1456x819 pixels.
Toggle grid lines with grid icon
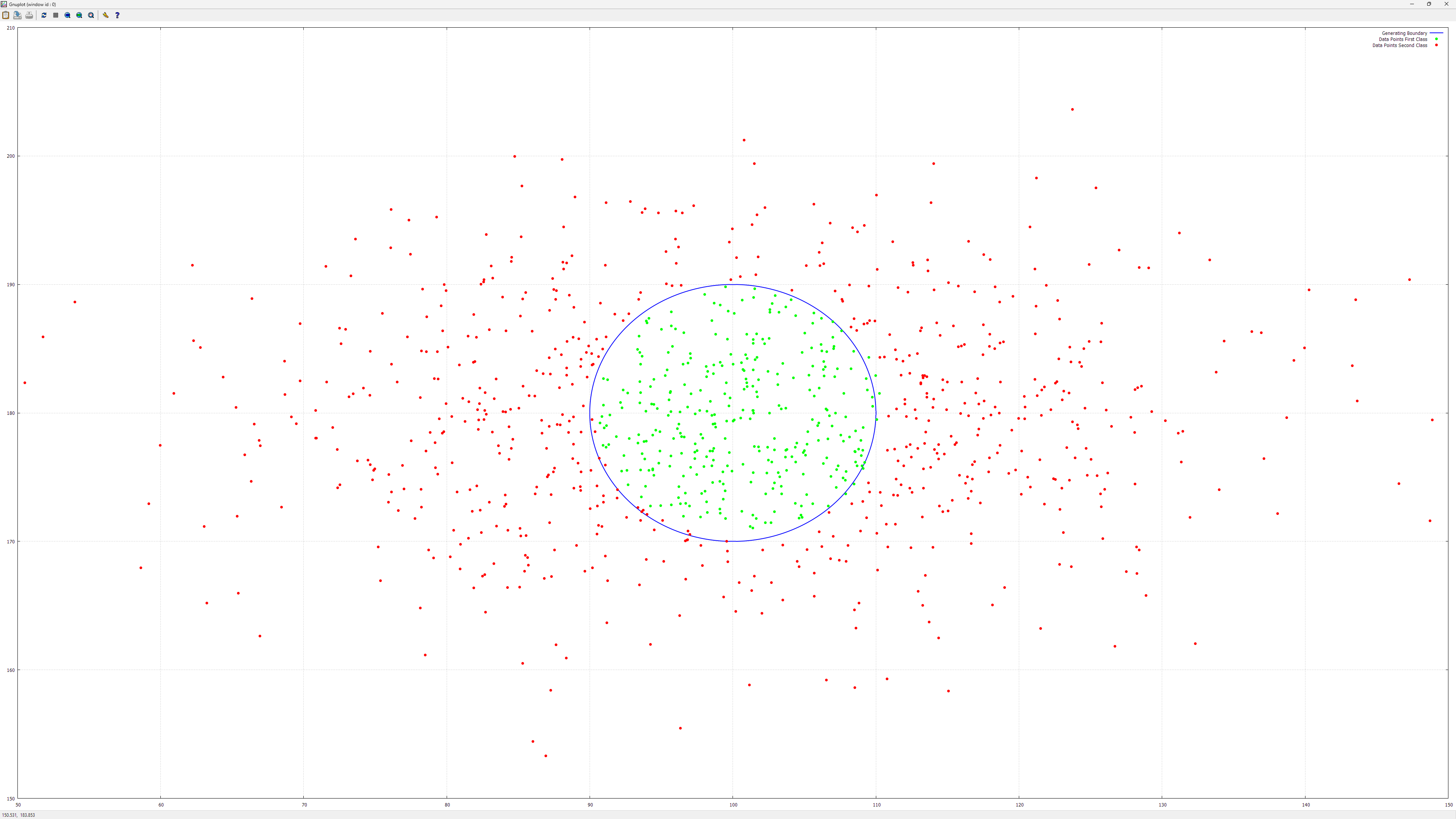click(x=55, y=15)
